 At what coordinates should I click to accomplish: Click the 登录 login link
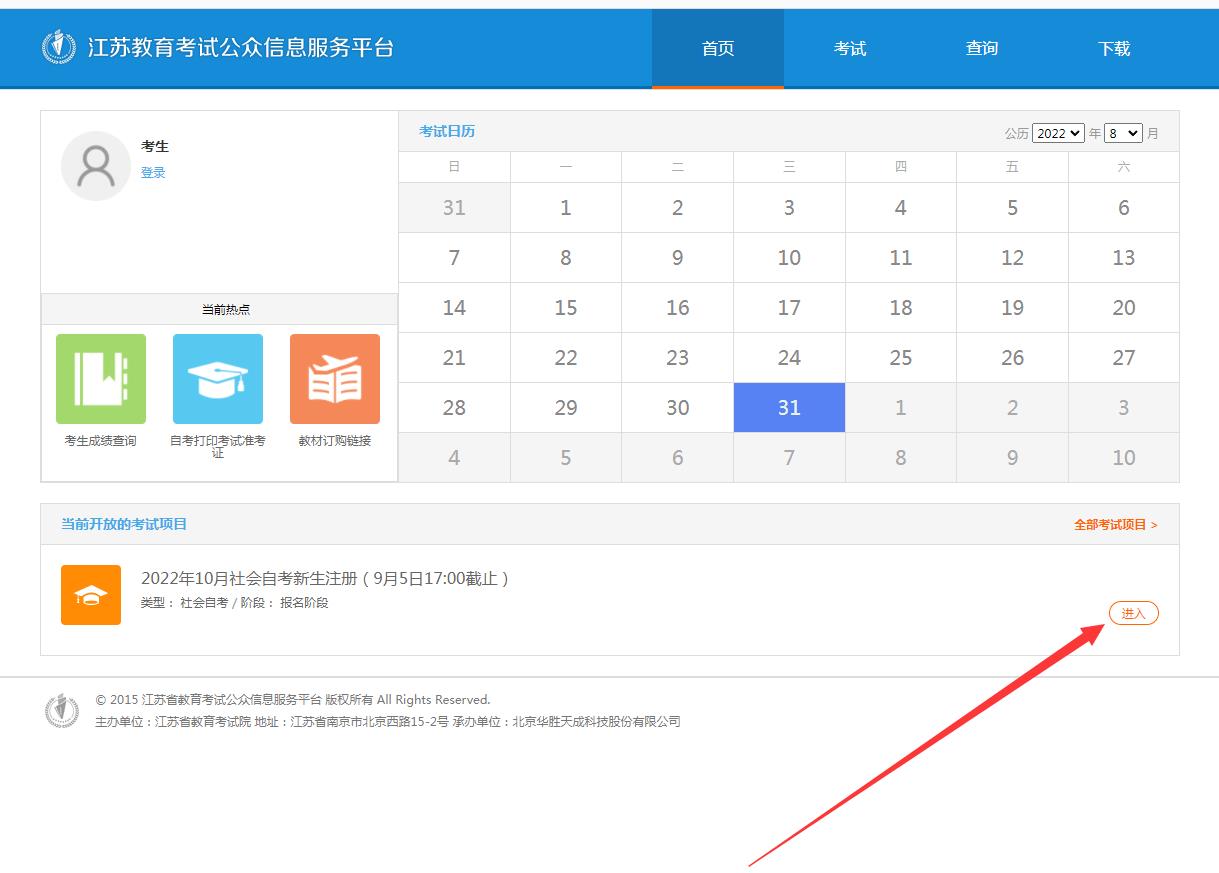tap(153, 173)
